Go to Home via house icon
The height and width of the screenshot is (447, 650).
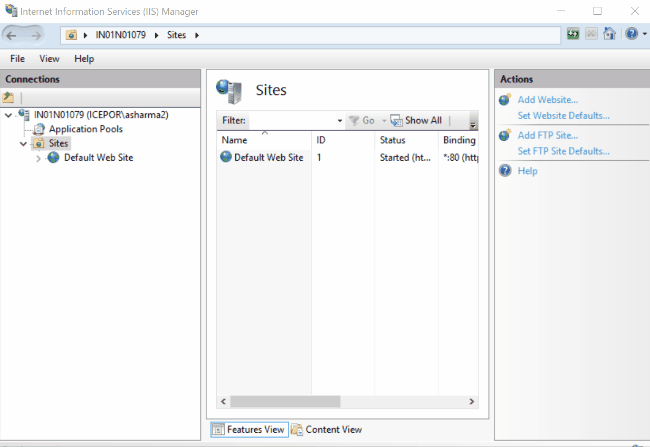point(609,34)
